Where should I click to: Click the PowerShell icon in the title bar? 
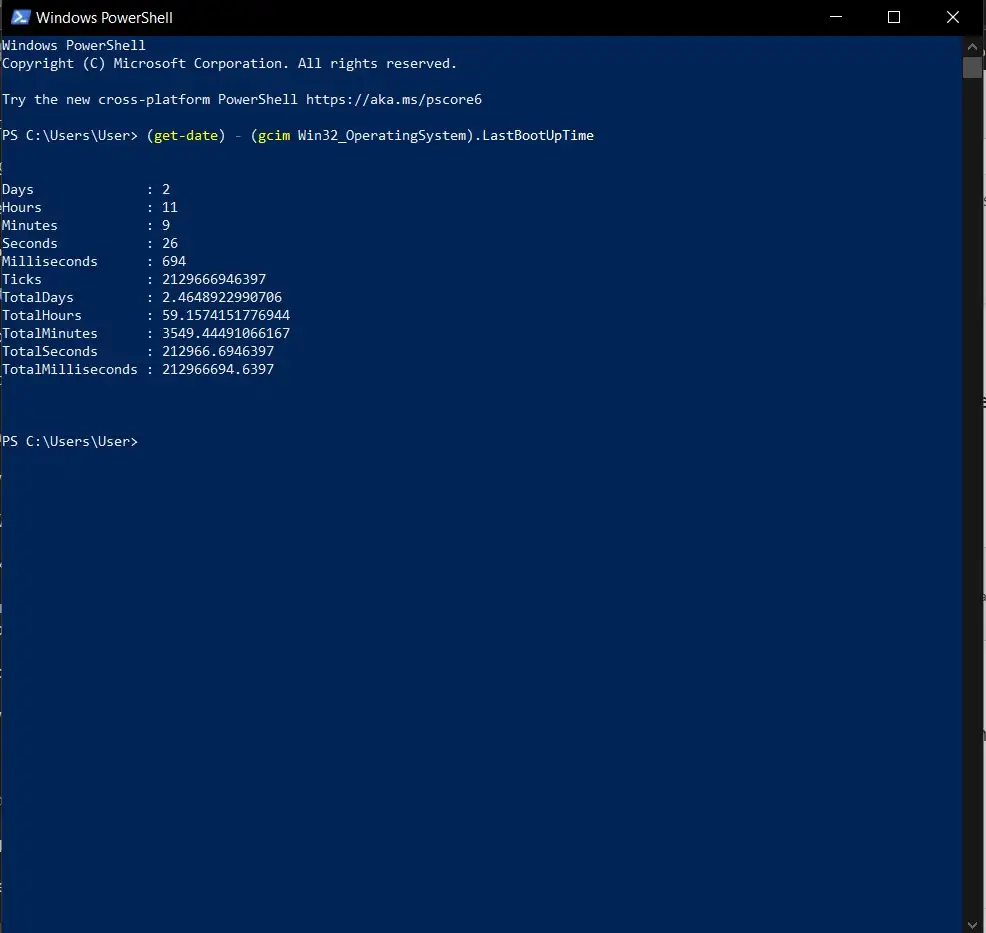(x=21, y=17)
